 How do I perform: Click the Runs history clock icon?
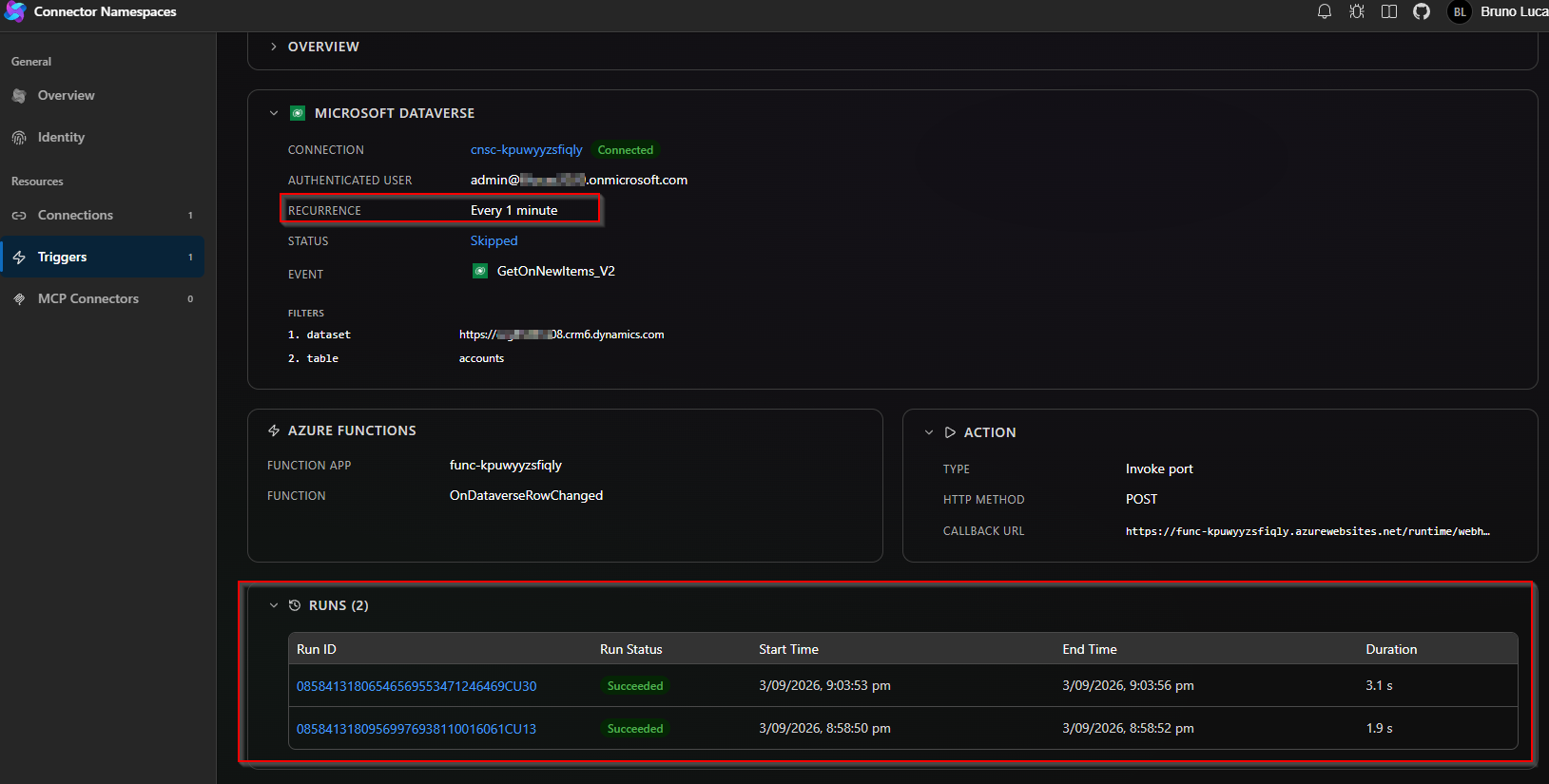pos(295,605)
